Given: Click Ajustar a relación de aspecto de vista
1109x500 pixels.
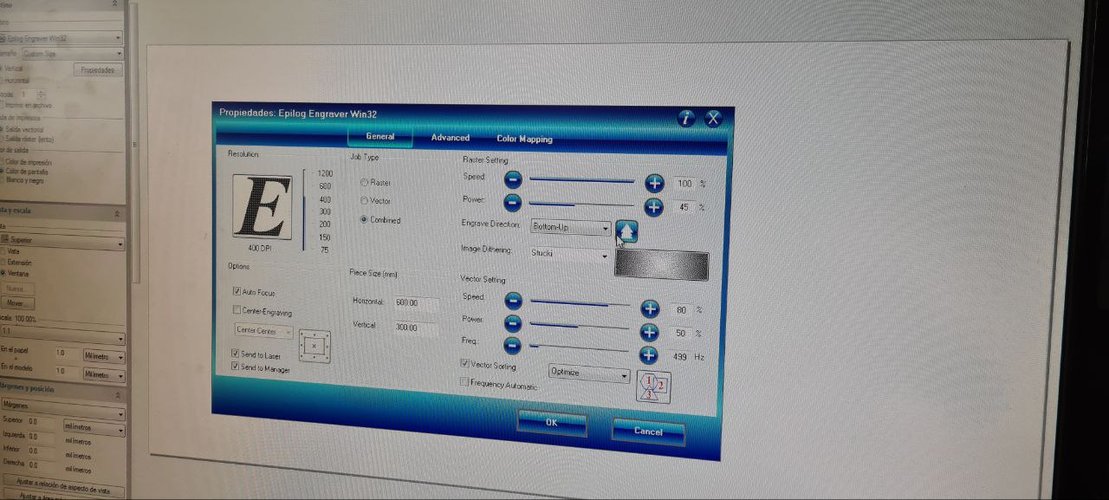Looking at the screenshot, I should point(62,487).
